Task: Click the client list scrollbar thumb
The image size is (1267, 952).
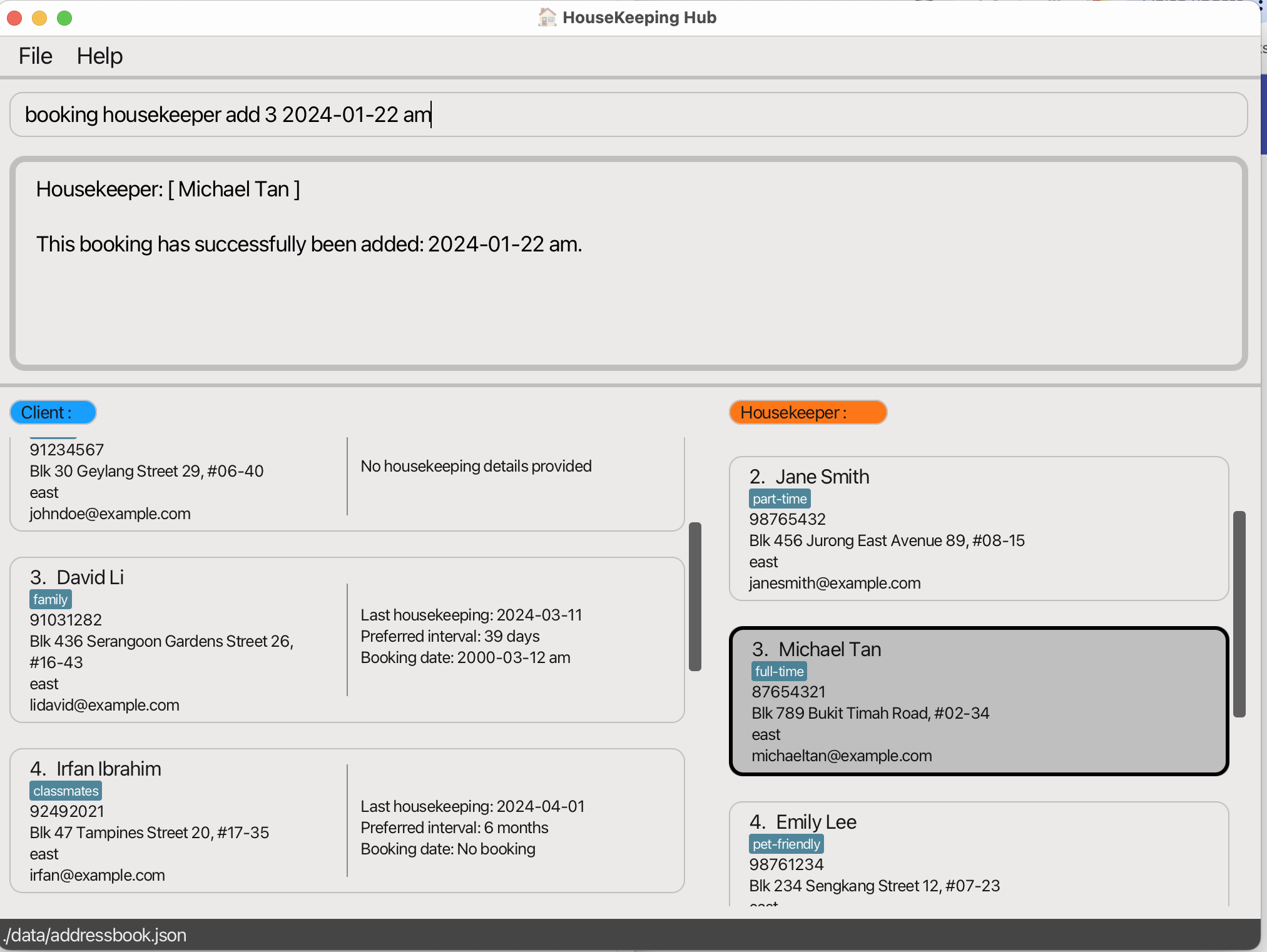Action: coord(695,596)
